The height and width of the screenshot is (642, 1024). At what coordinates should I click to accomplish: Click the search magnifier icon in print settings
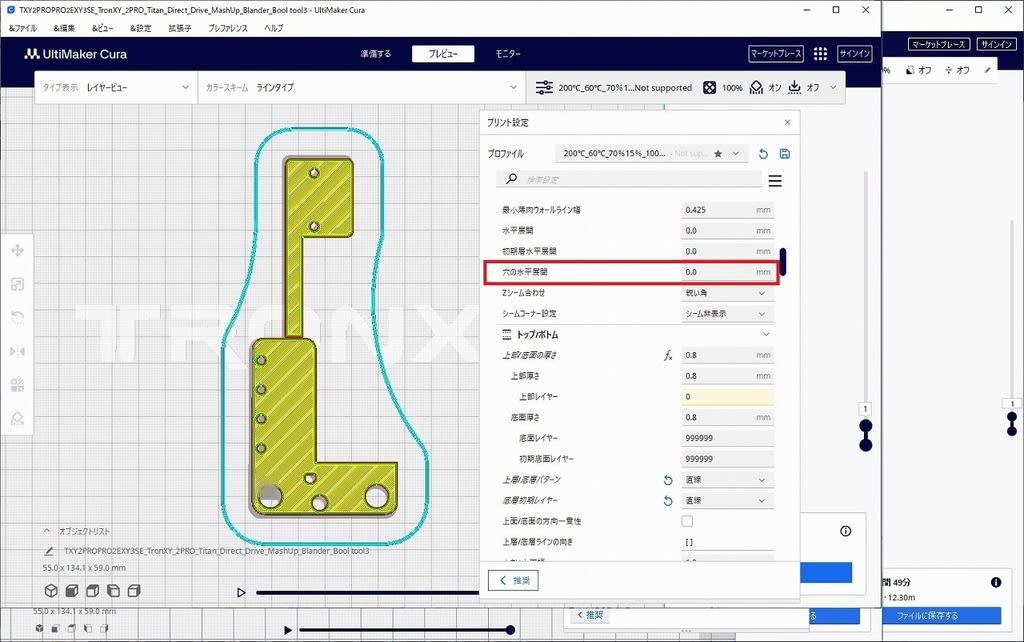pyautogui.click(x=511, y=179)
